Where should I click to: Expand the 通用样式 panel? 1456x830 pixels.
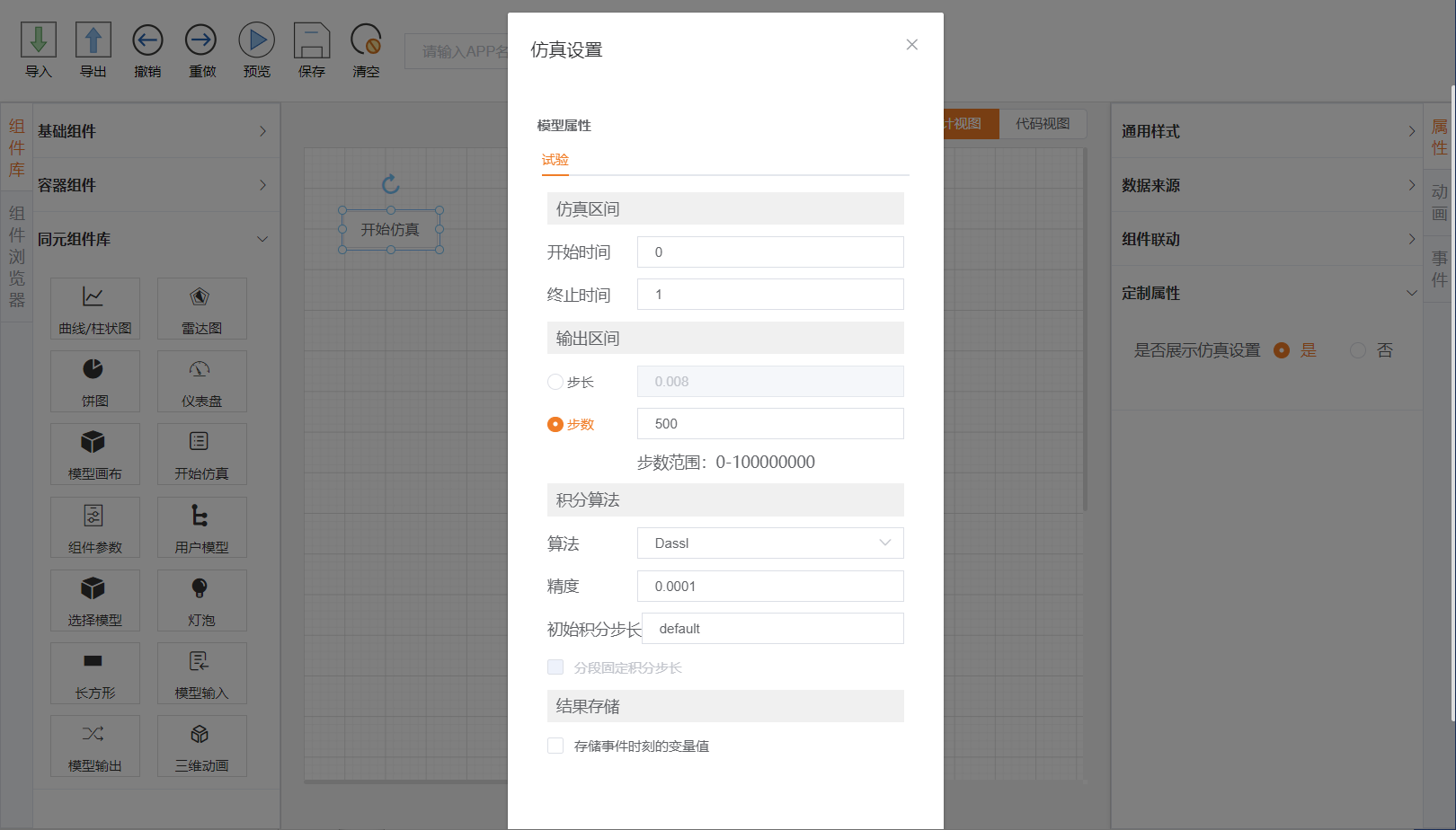[1267, 131]
